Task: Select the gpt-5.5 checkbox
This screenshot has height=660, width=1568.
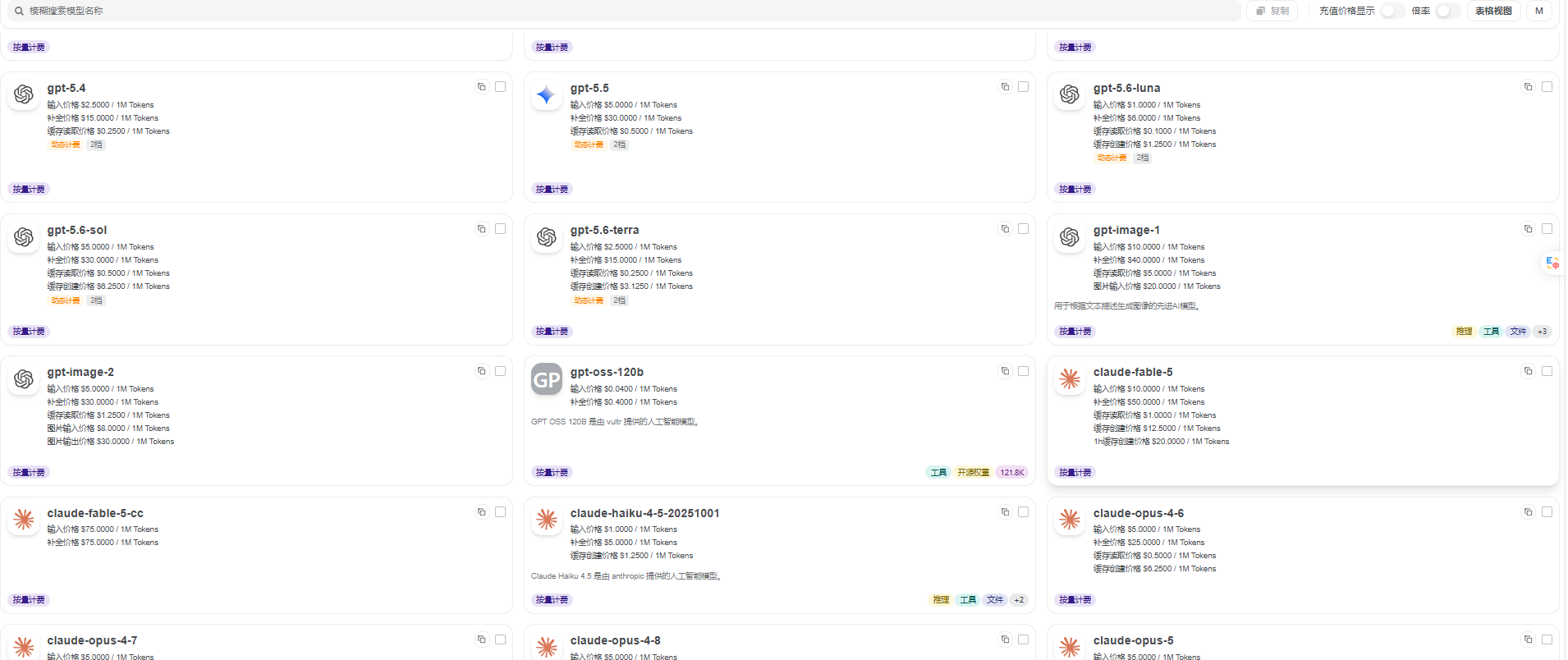Action: pos(1023,87)
